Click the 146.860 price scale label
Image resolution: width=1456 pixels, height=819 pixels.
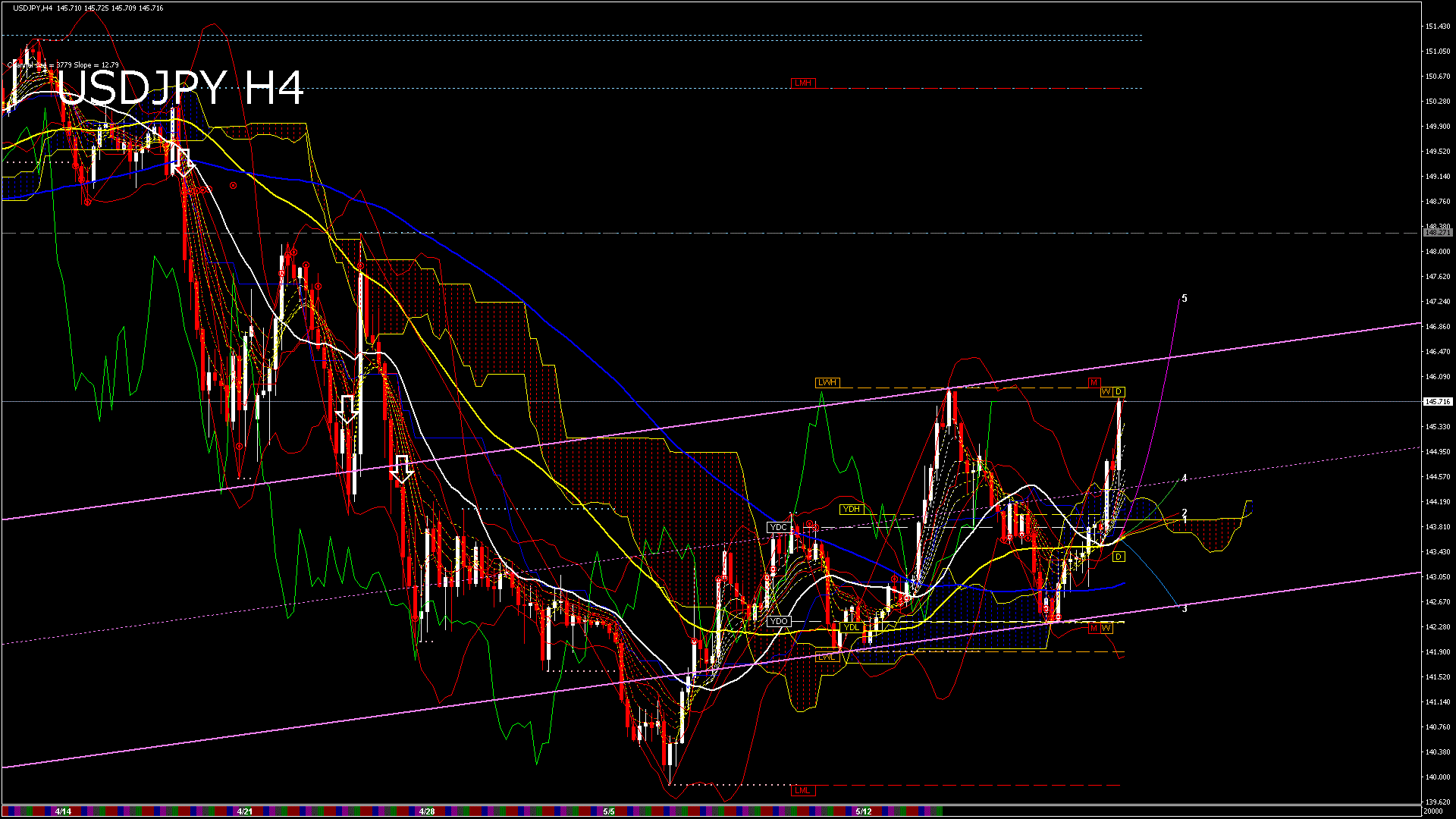tap(1438, 327)
